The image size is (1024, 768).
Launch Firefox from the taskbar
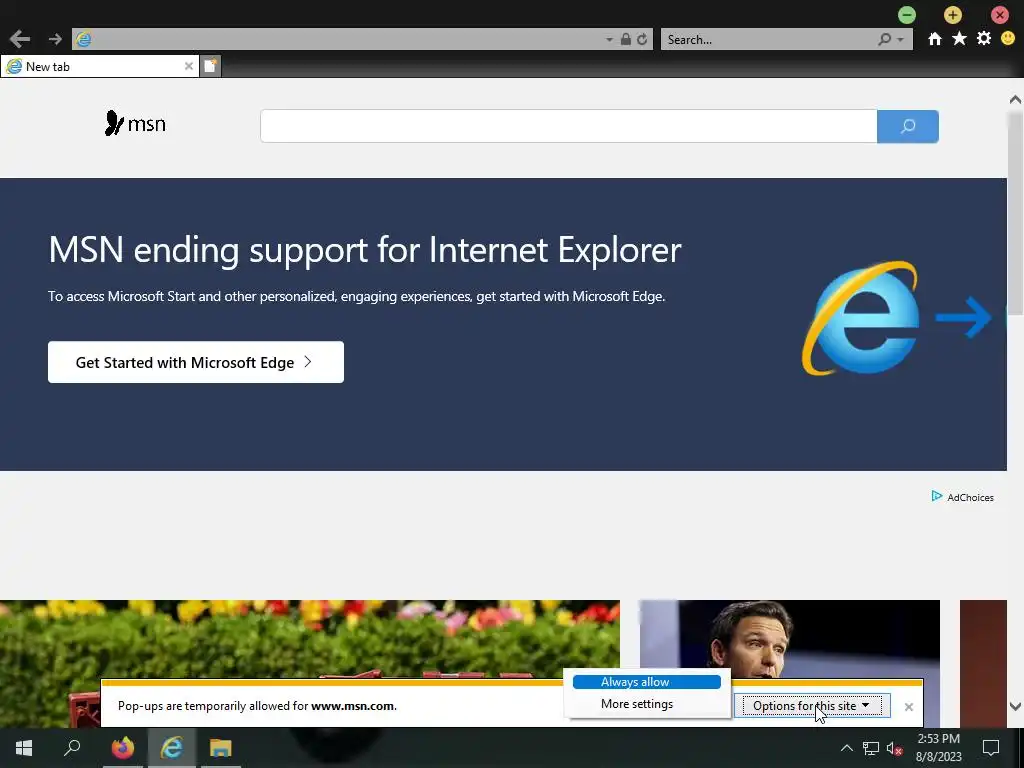point(122,748)
